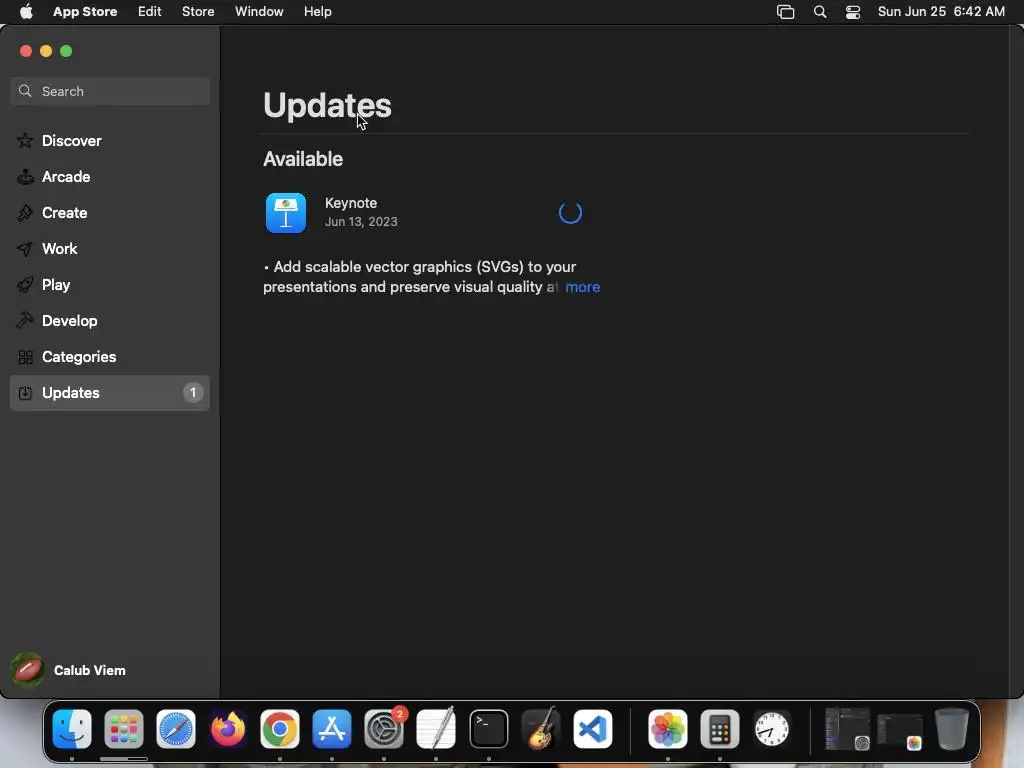1024x768 pixels.
Task: Click the Updates download icon in sidebar
Action: 25,392
